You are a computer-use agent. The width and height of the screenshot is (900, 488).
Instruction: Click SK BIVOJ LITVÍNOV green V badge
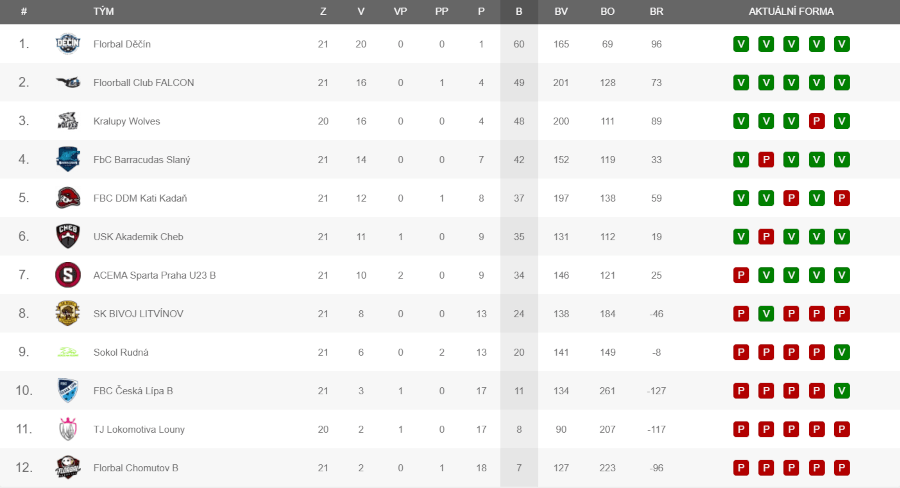[766, 313]
